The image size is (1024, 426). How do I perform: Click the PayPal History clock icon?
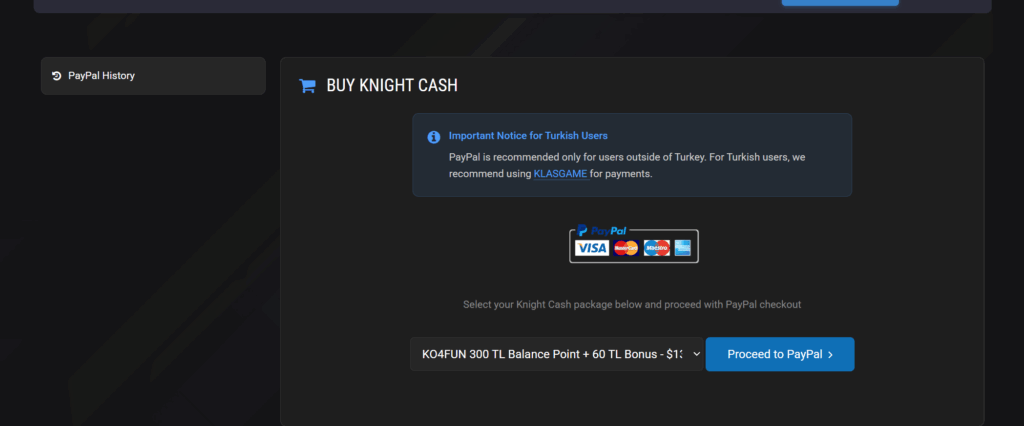point(57,76)
